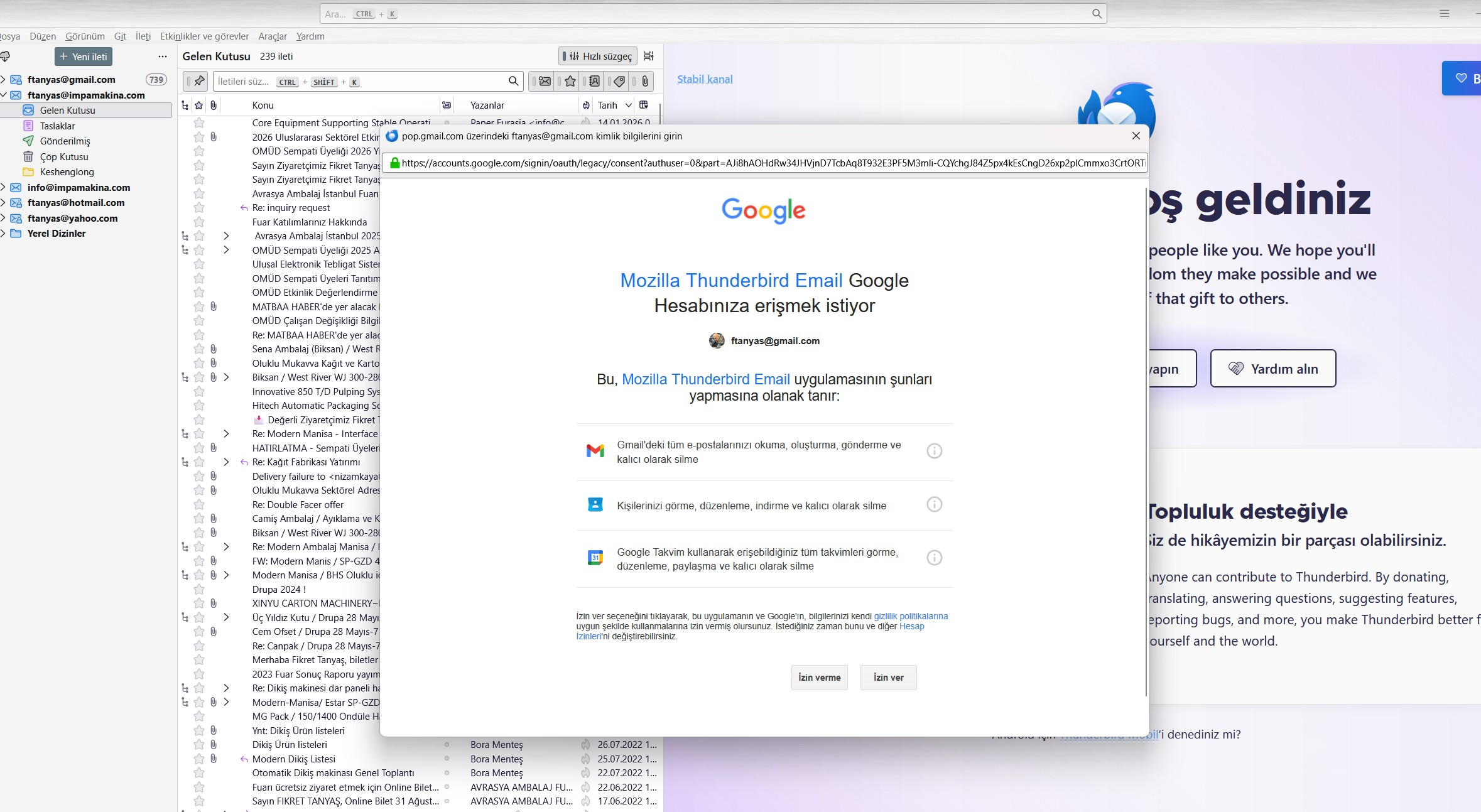Pin the quick filter bar

point(199,81)
